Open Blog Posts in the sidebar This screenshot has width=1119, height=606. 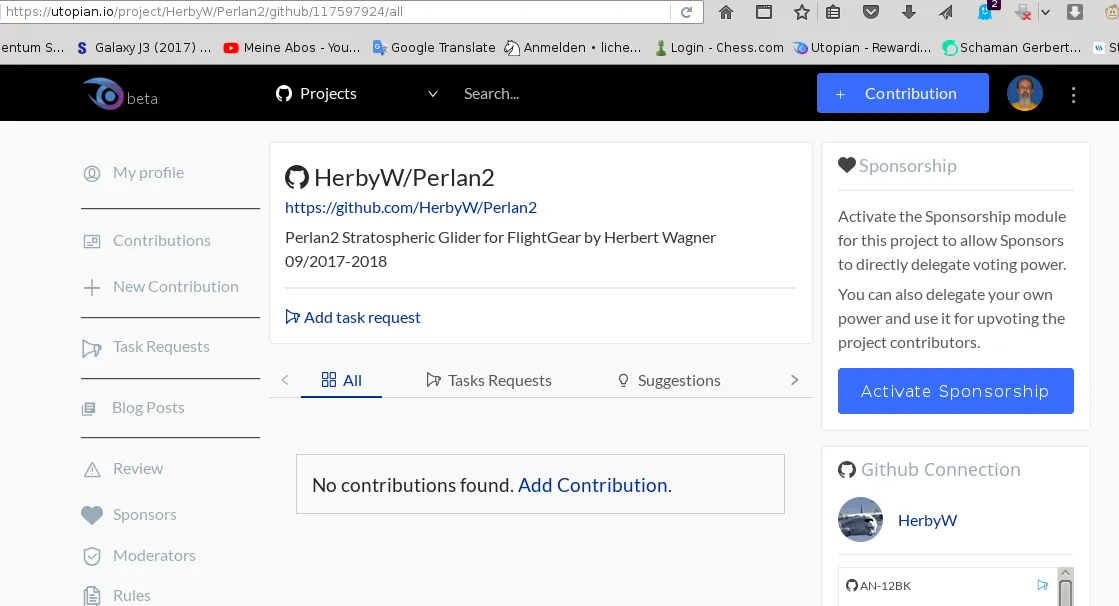pos(133,408)
